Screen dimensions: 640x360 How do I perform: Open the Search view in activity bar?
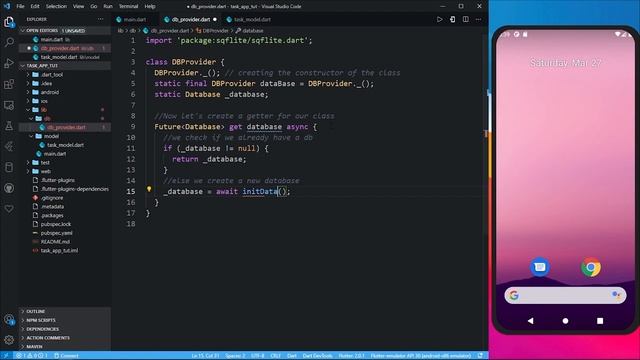(x=9, y=42)
